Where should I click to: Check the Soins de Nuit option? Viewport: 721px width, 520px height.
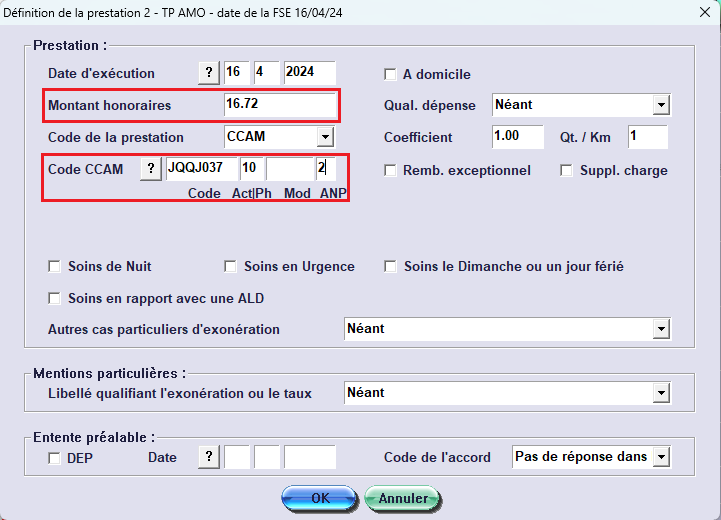pos(55,267)
